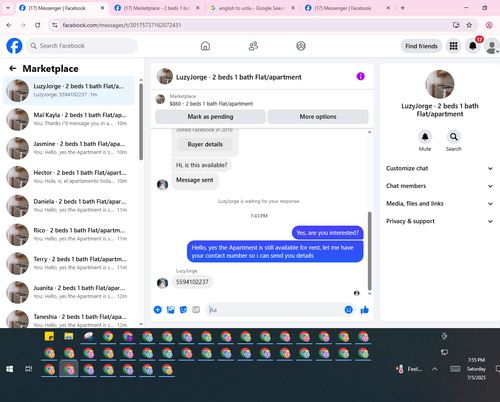The image size is (500, 402).
Task: Search in conversation magnifier icon
Action: 454,137
